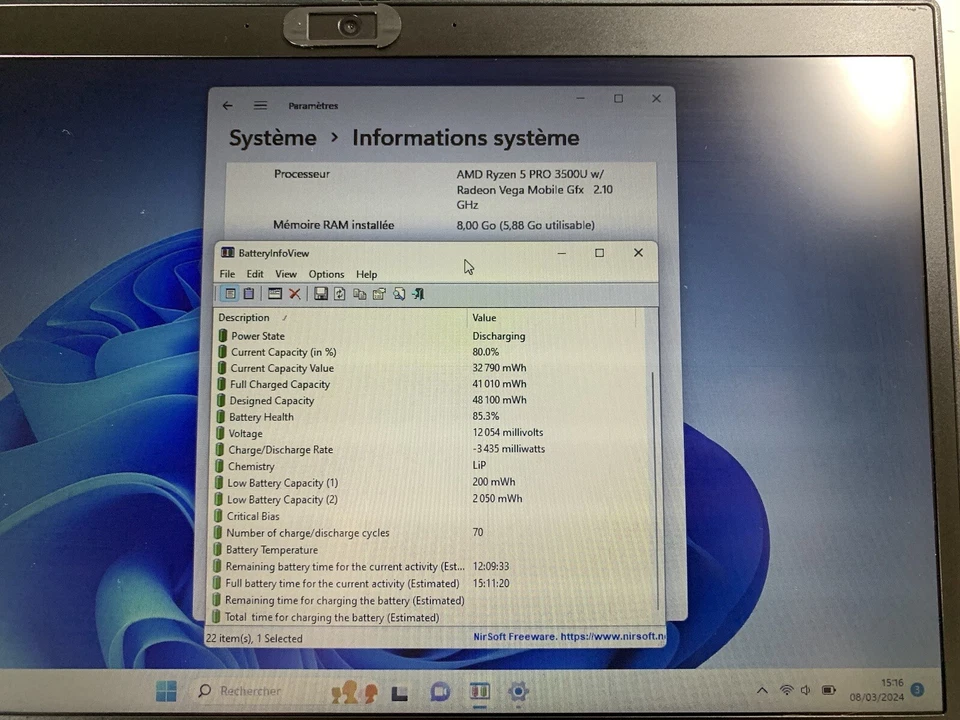
Task: Select the Show Battery Information toolbar icon
Action: [x=230, y=294]
